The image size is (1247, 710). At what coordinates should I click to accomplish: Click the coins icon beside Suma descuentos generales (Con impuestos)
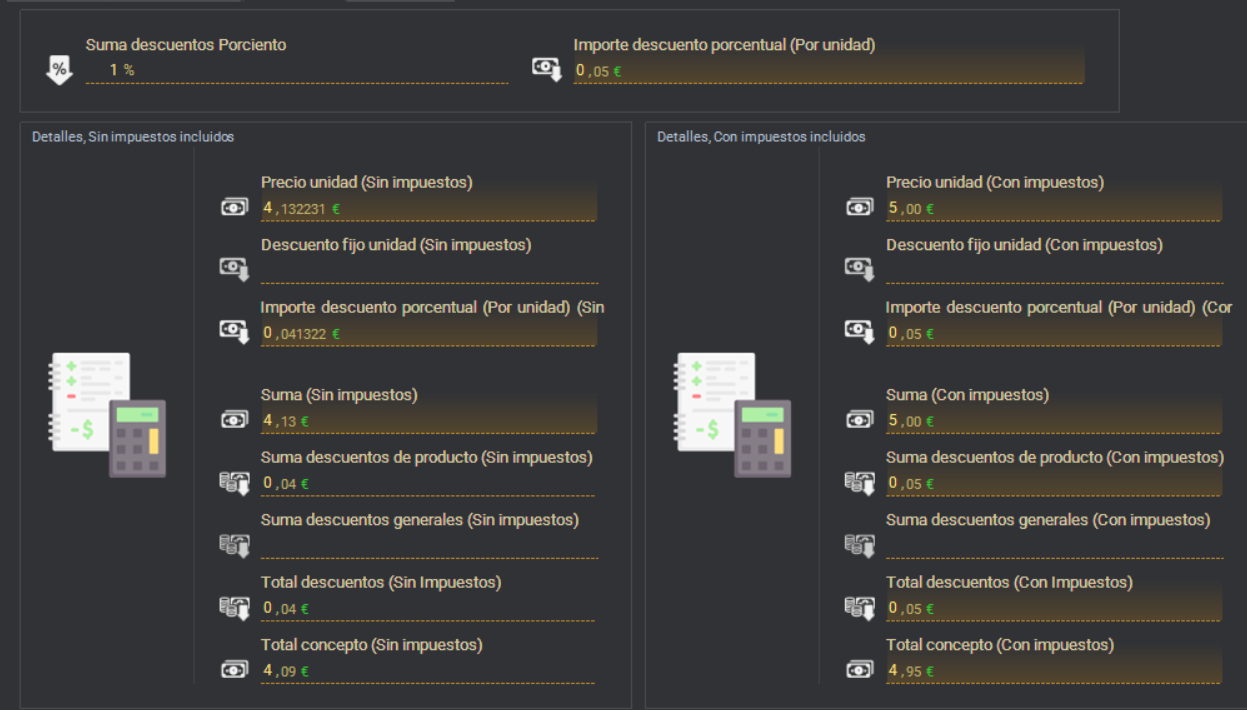pyautogui.click(x=859, y=544)
